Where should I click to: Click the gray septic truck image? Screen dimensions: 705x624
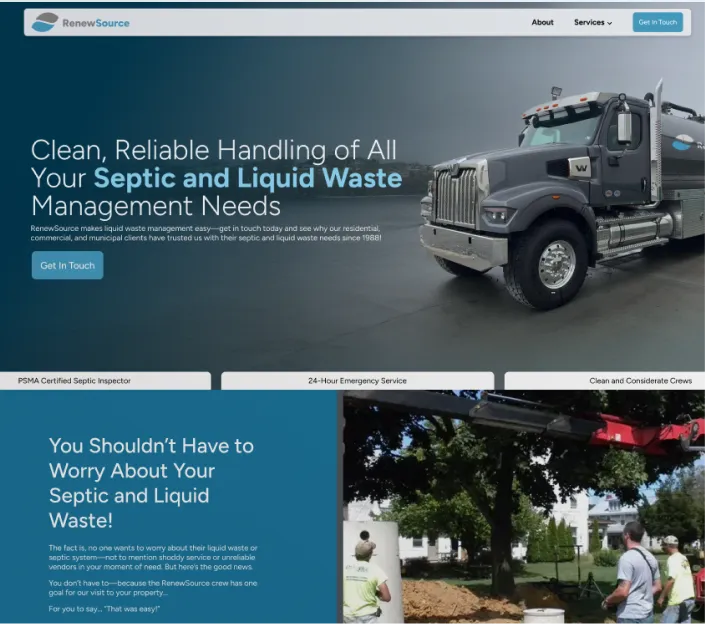pyautogui.click(x=562, y=196)
